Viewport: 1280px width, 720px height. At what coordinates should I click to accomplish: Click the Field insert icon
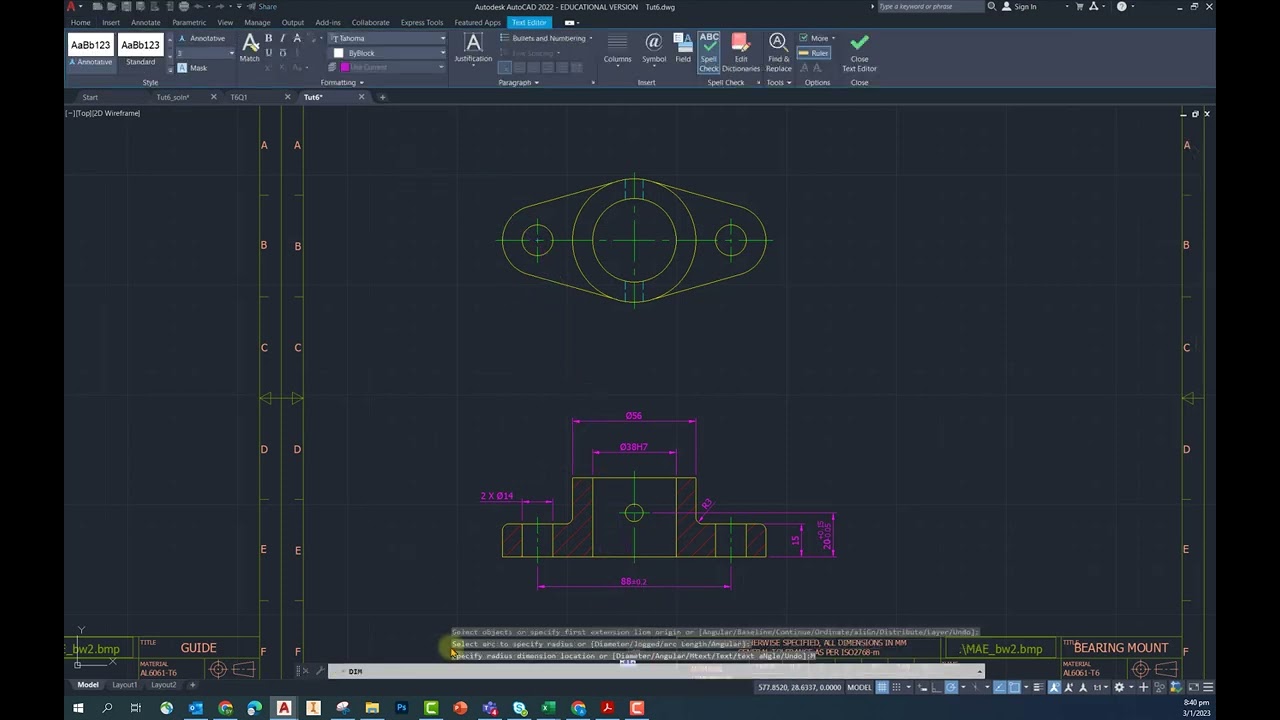tap(683, 48)
